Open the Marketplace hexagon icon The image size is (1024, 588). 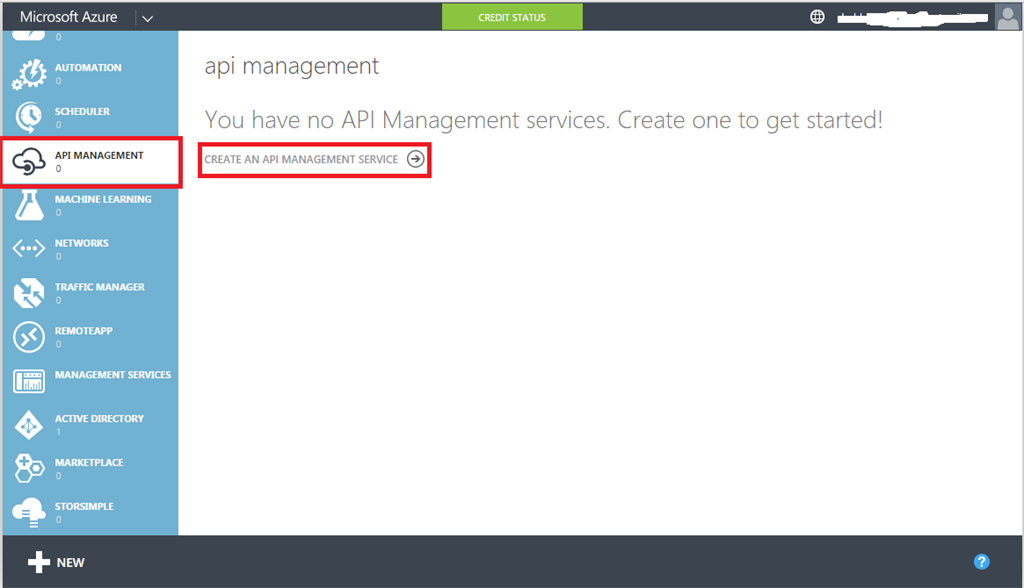(x=29, y=468)
